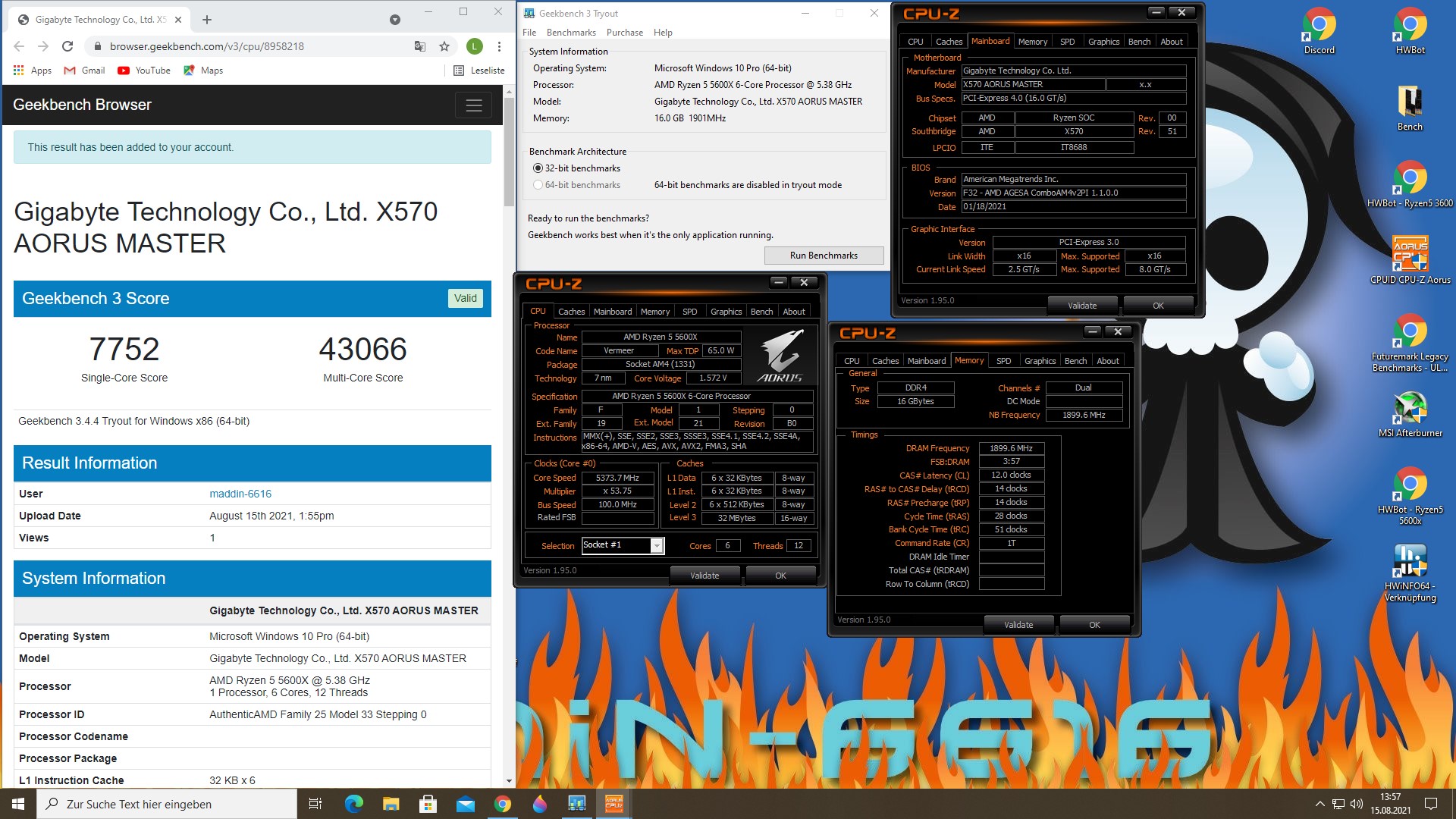
Task: Switch to Caches tab in CPU-Z CPU window
Action: coord(571,312)
